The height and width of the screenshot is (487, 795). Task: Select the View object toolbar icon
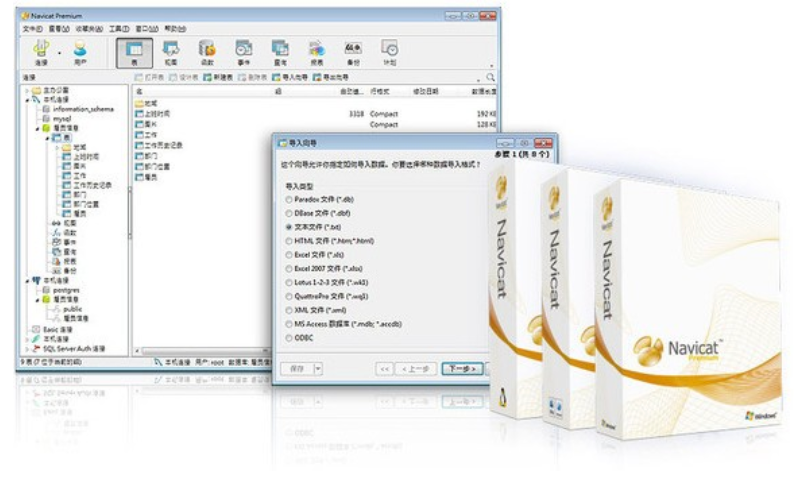[171, 53]
